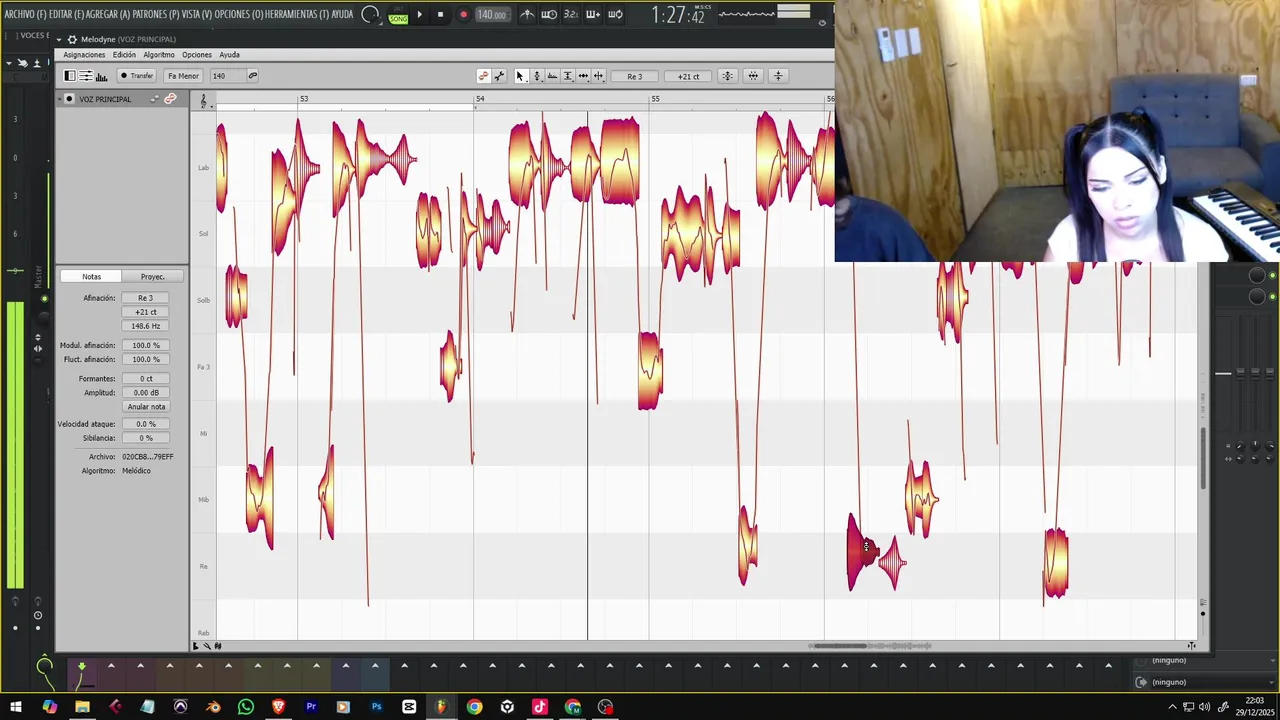Expand the Windows system tray hidden icons
Viewport: 1280px width, 720px height.
pyautogui.click(x=1172, y=707)
